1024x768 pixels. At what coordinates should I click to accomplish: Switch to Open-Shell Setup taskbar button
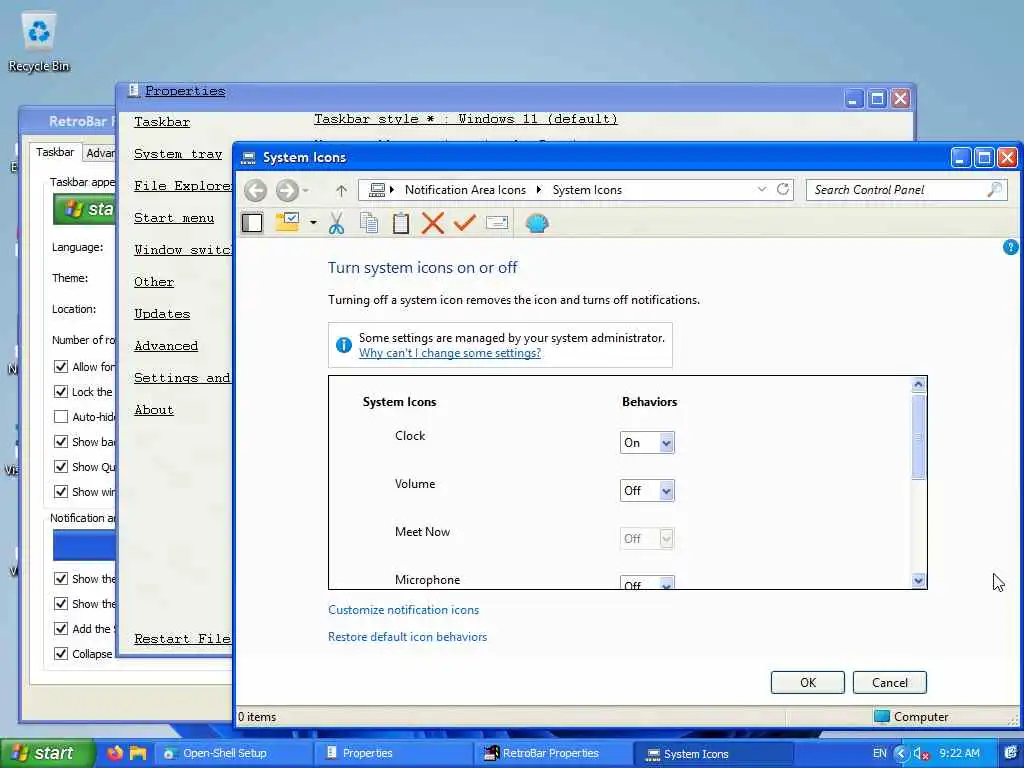233,754
